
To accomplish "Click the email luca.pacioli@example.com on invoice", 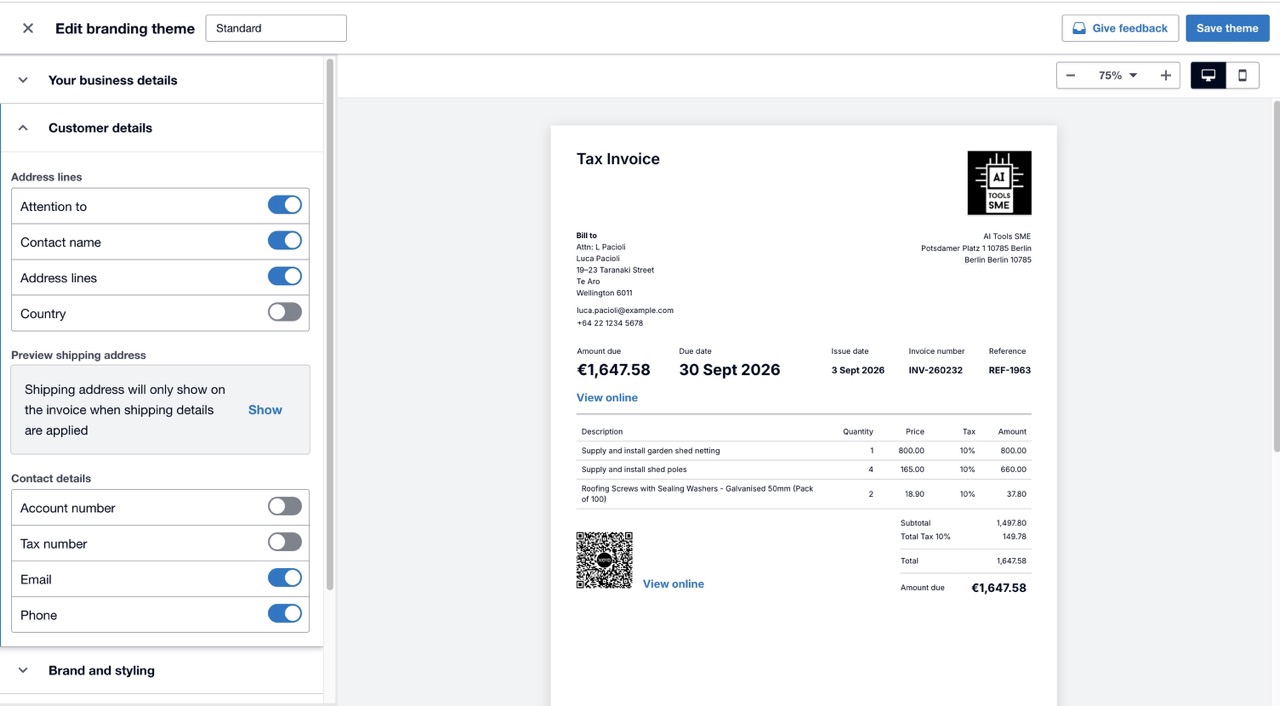I will point(625,311).
